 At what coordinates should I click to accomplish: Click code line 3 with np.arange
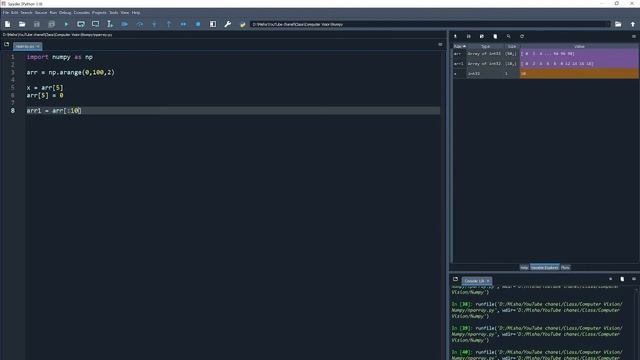click(71, 72)
